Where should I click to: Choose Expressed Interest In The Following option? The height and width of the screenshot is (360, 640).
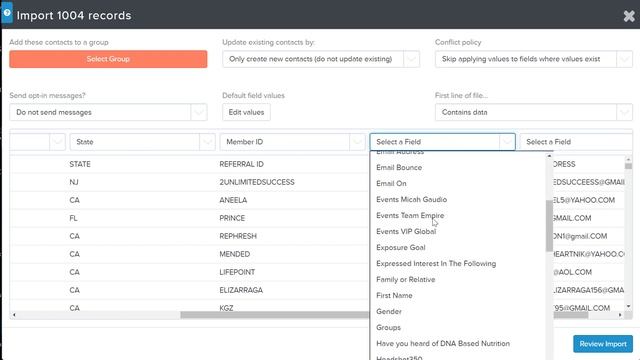436,264
